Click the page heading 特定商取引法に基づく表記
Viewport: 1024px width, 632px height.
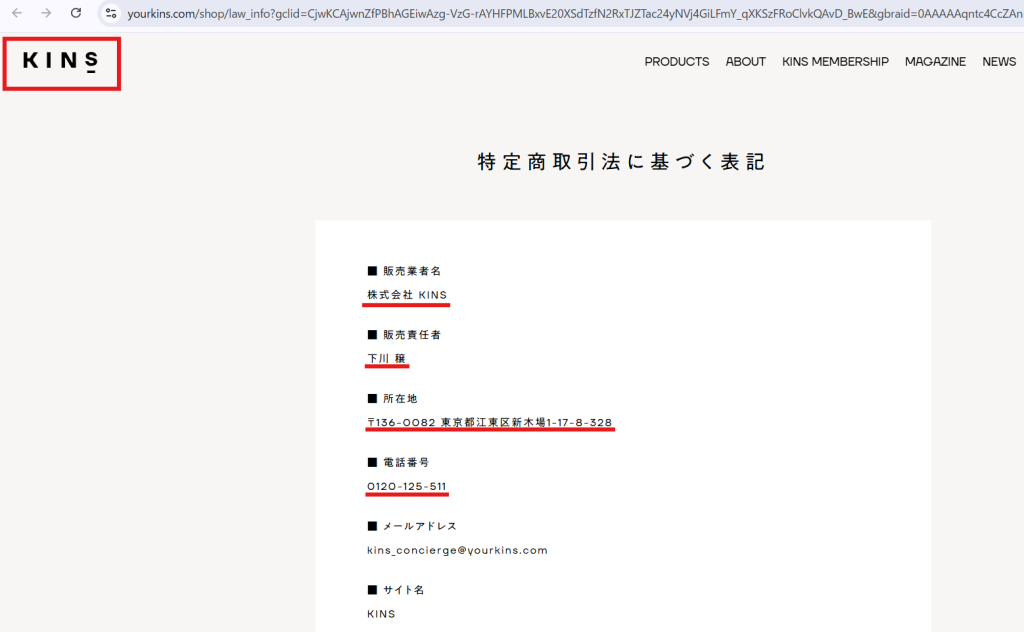click(x=621, y=160)
